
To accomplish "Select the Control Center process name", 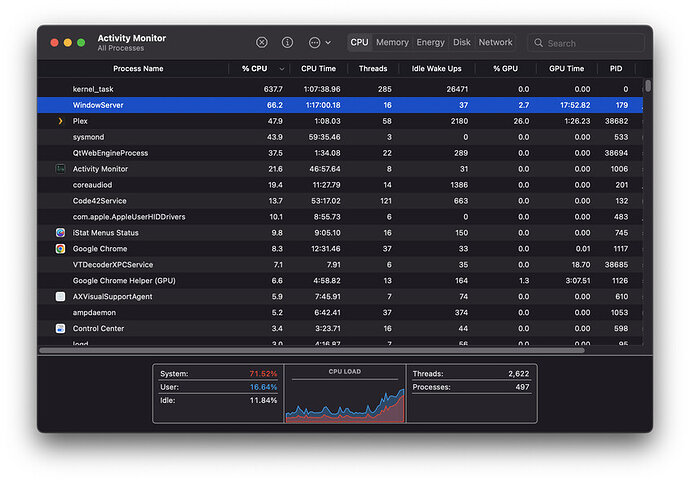I will point(99,328).
